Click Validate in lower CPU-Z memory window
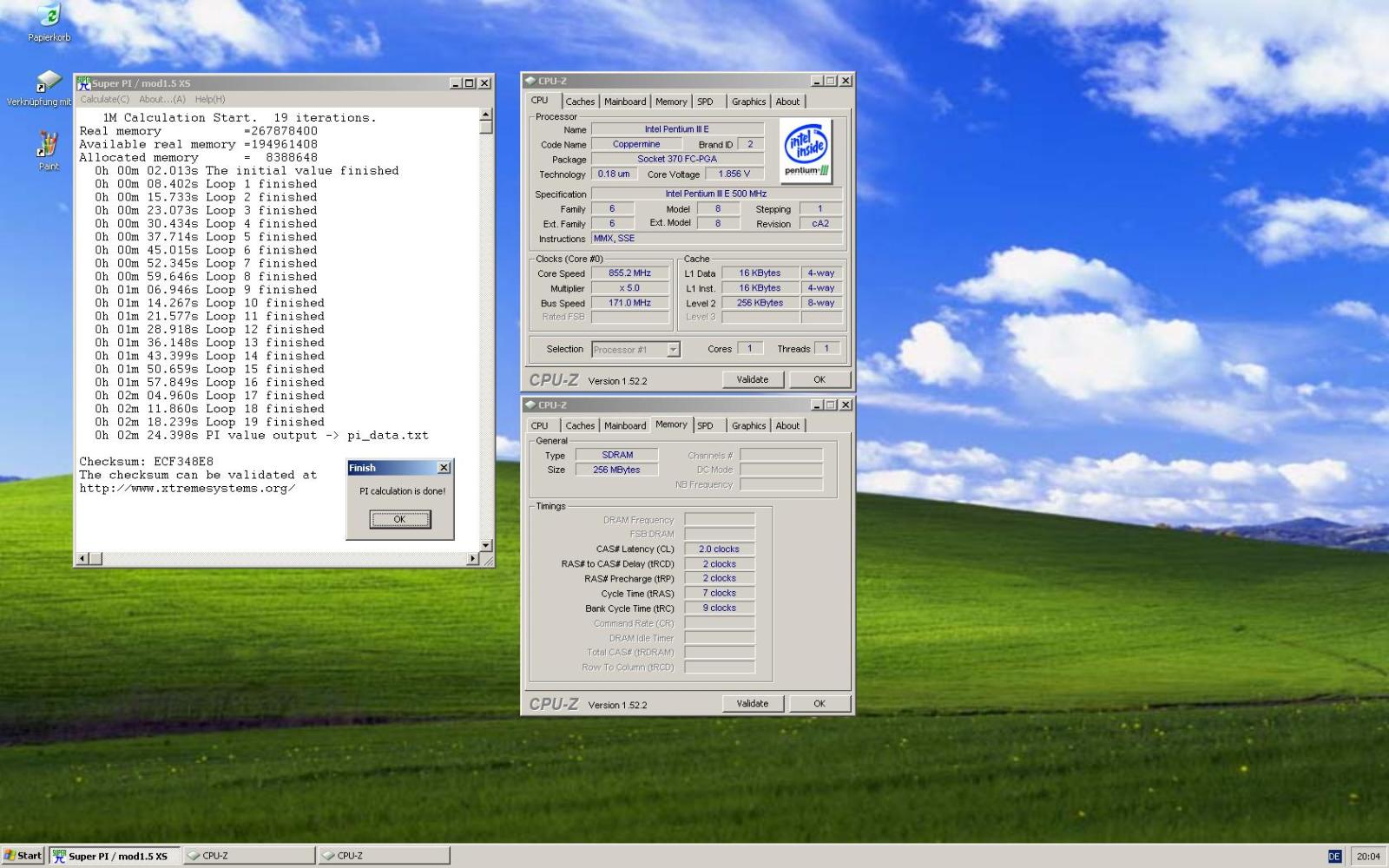This screenshot has height=868, width=1389. [753, 703]
